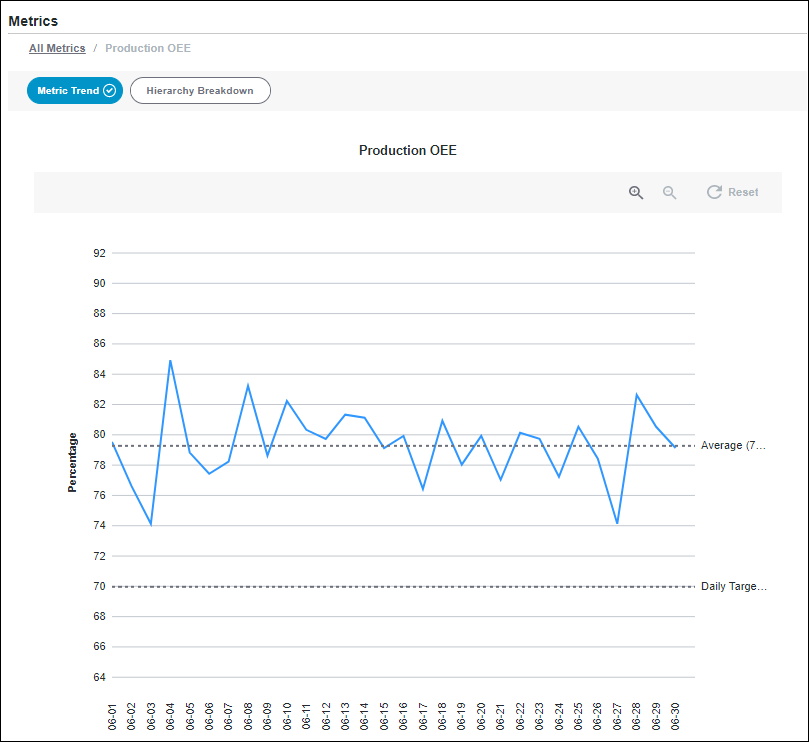Zoom out of the chart using the minus magnifier

coord(670,192)
